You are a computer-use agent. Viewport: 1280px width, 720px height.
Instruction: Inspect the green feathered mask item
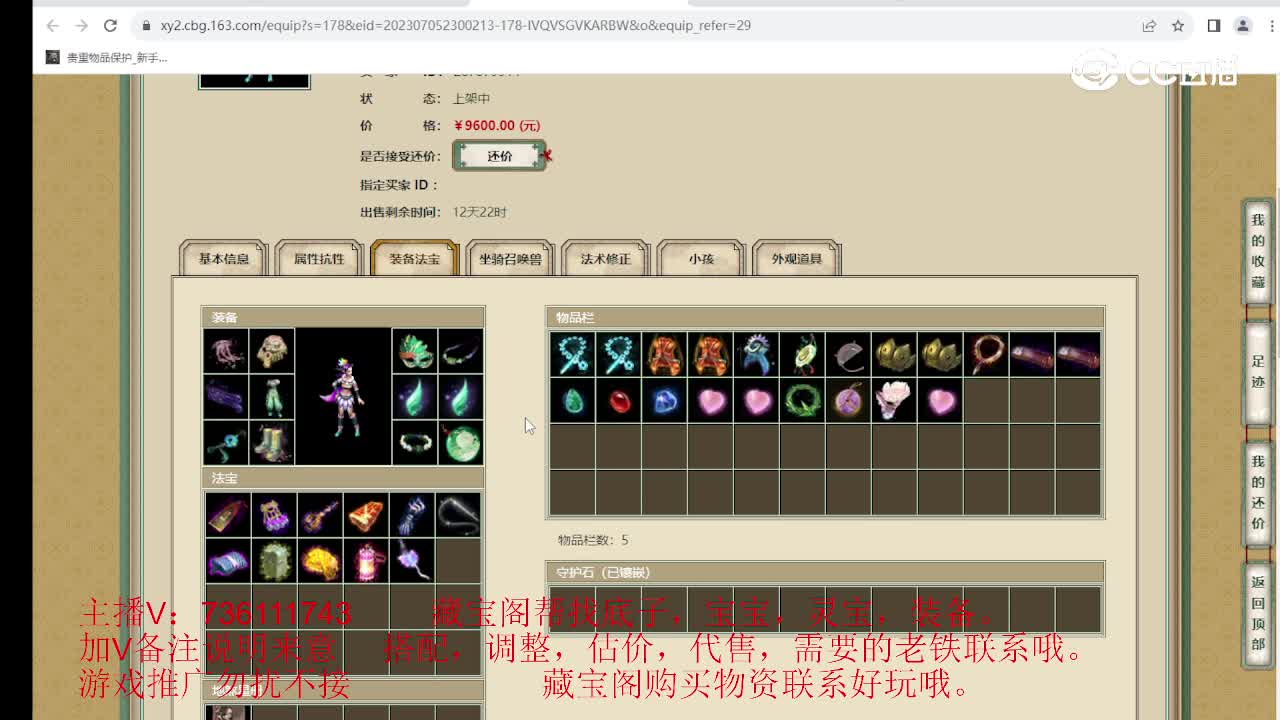tap(414, 351)
